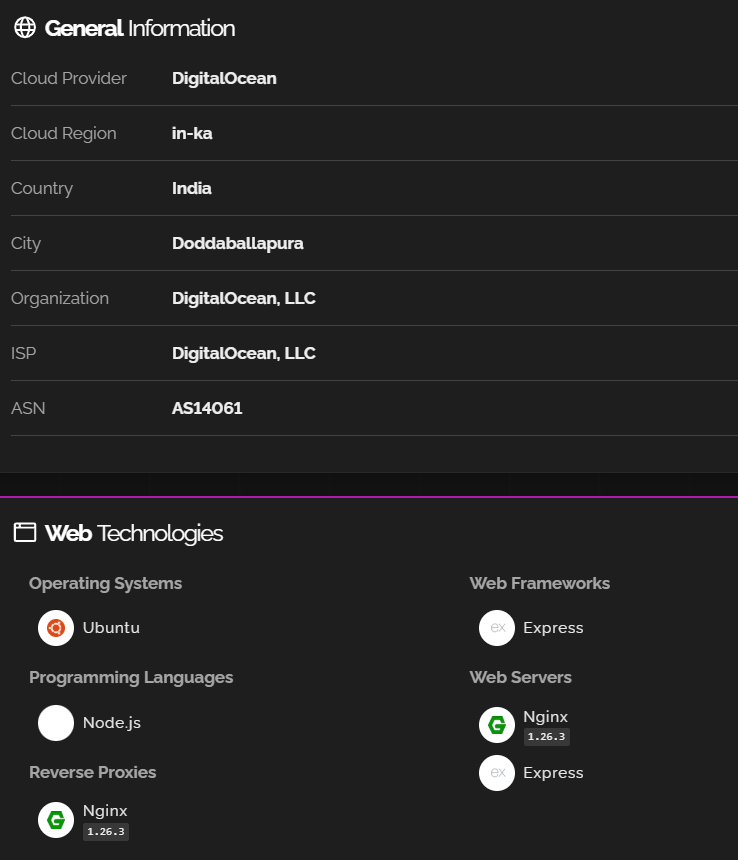Click the Web Frameworks subheading
The width and height of the screenshot is (738, 860).
coord(540,583)
